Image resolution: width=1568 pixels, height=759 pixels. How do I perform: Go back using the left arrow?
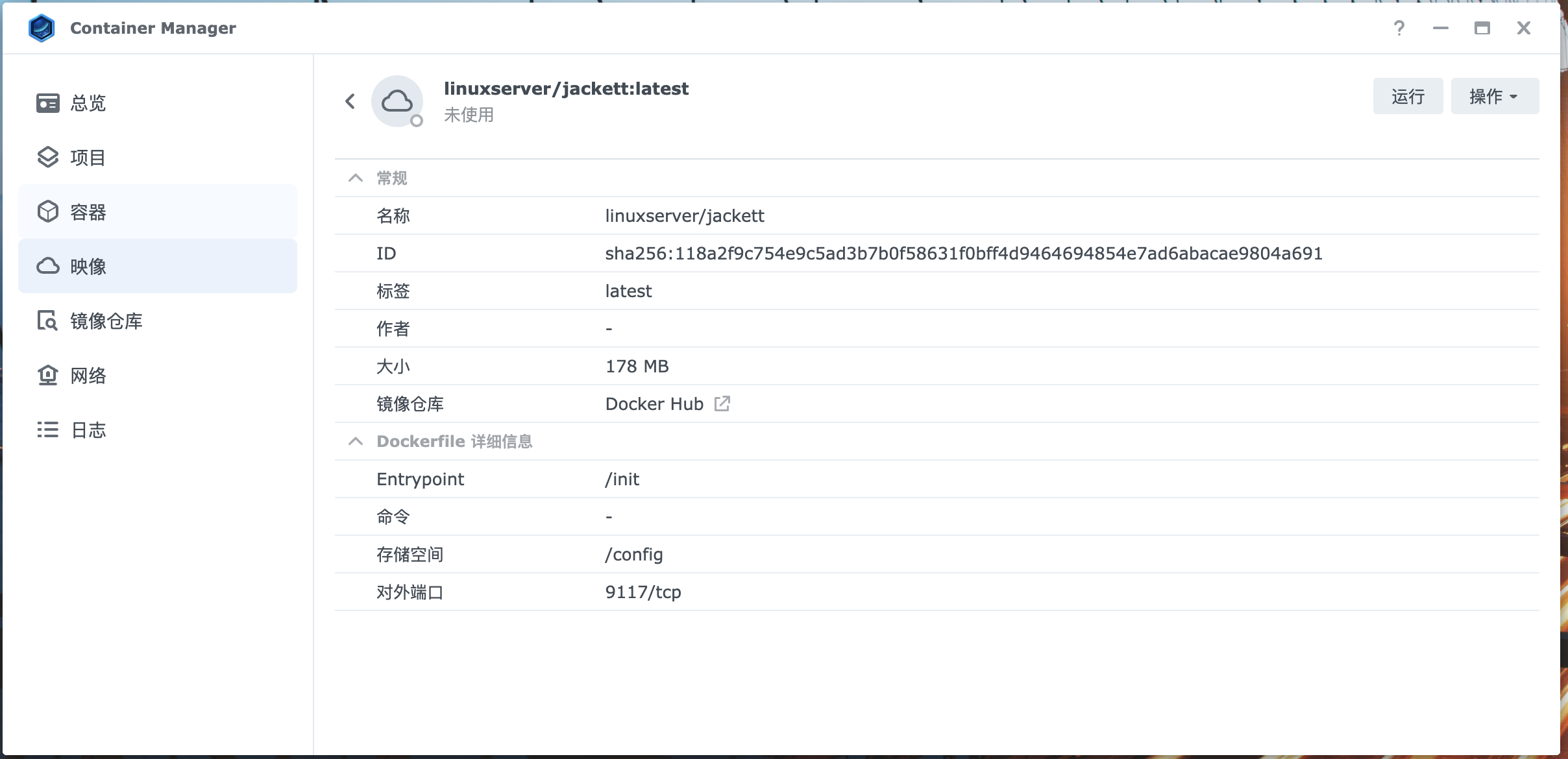350,101
